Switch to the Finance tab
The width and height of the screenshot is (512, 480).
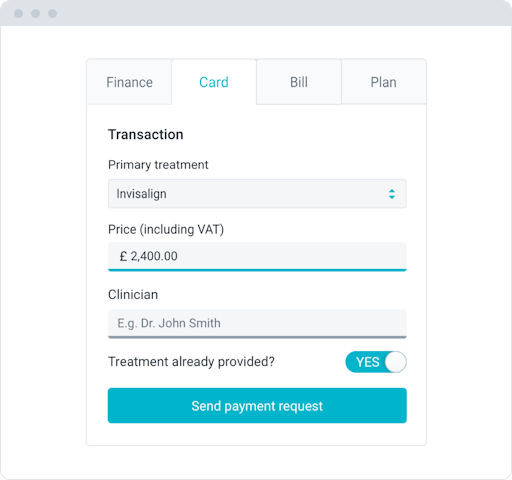coord(129,82)
